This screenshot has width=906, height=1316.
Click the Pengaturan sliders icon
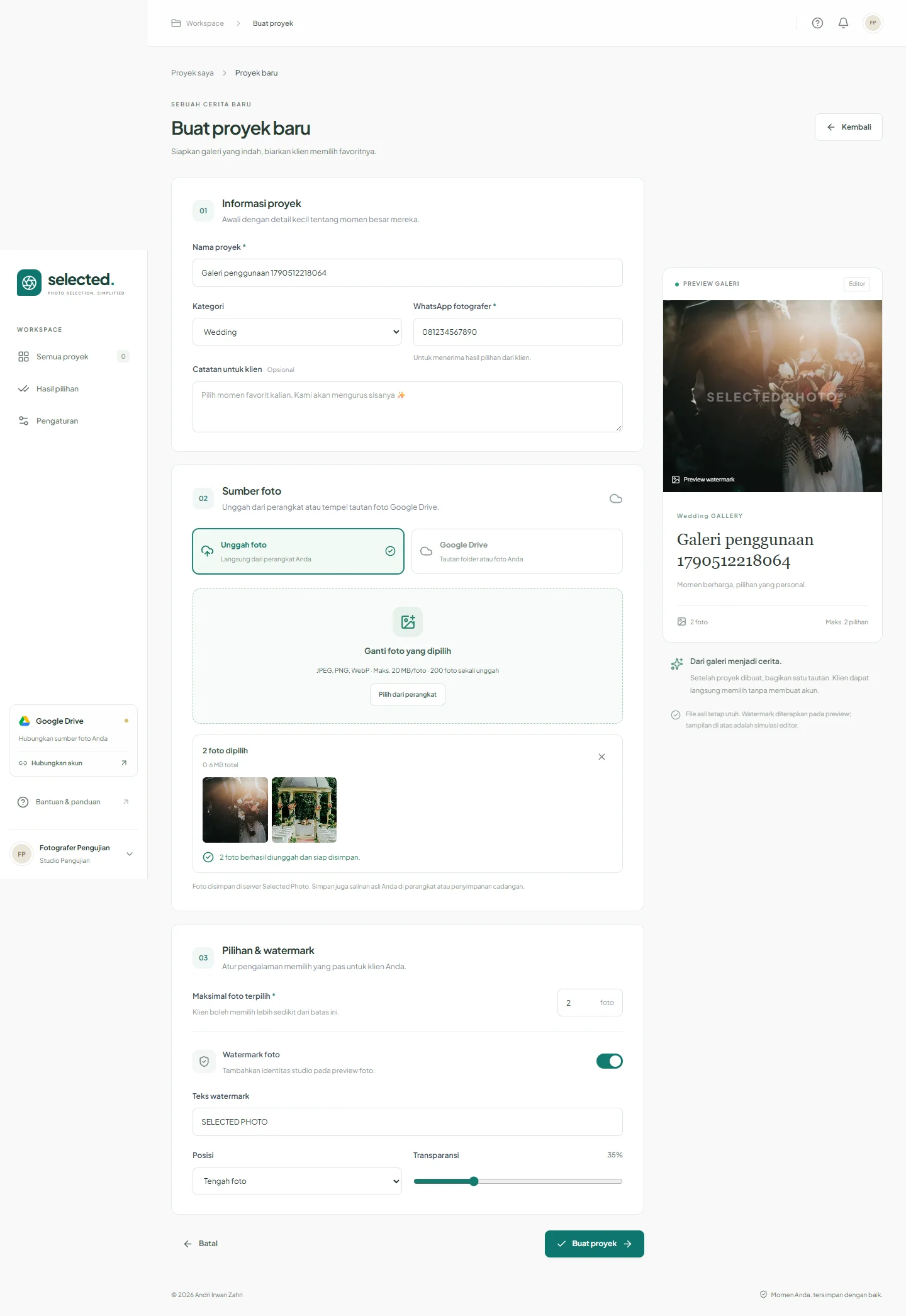(23, 421)
